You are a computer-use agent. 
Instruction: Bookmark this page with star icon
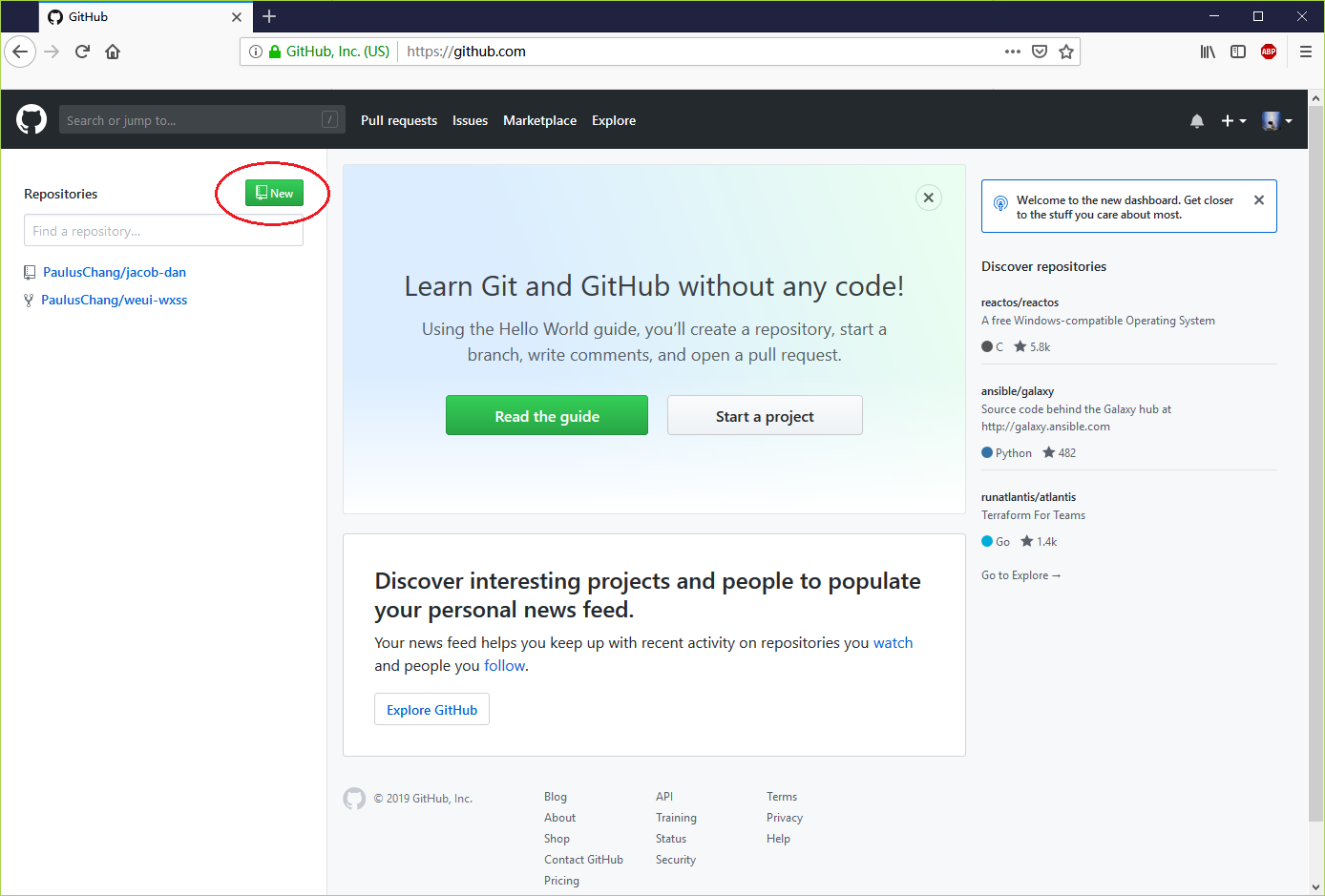pos(1066,52)
